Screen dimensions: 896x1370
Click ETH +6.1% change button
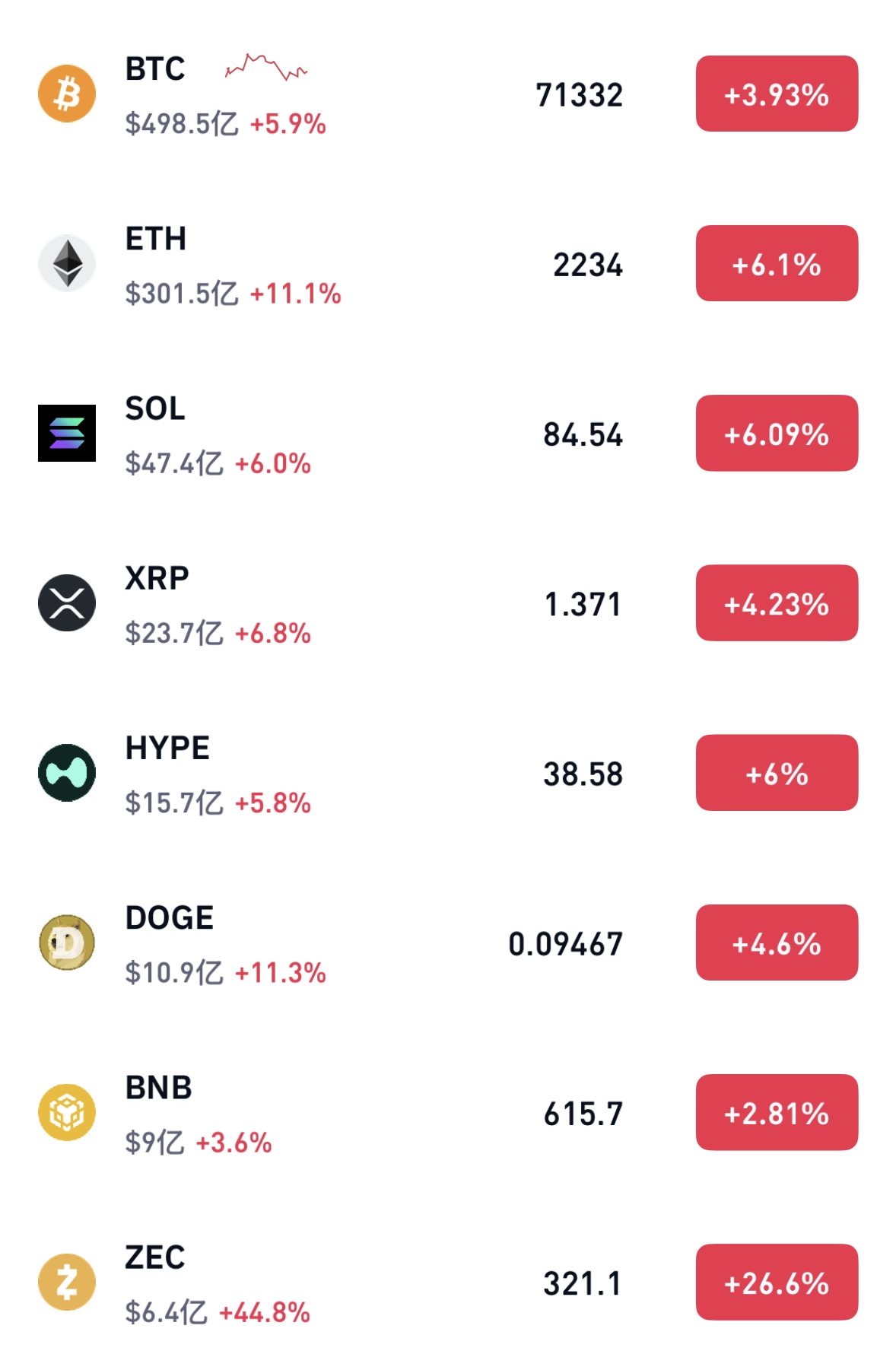(777, 263)
